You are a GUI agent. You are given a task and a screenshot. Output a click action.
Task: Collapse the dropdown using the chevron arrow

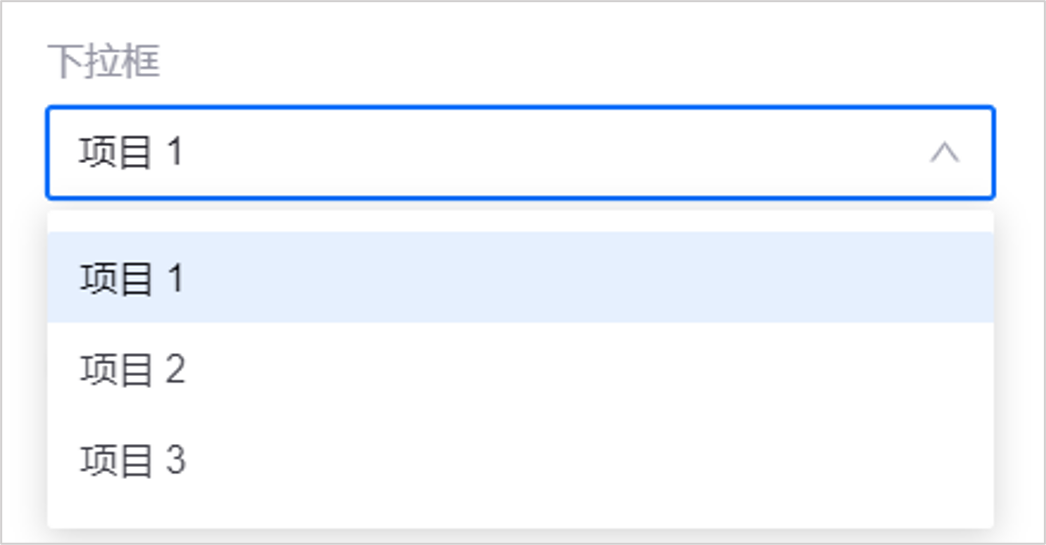pos(944,153)
